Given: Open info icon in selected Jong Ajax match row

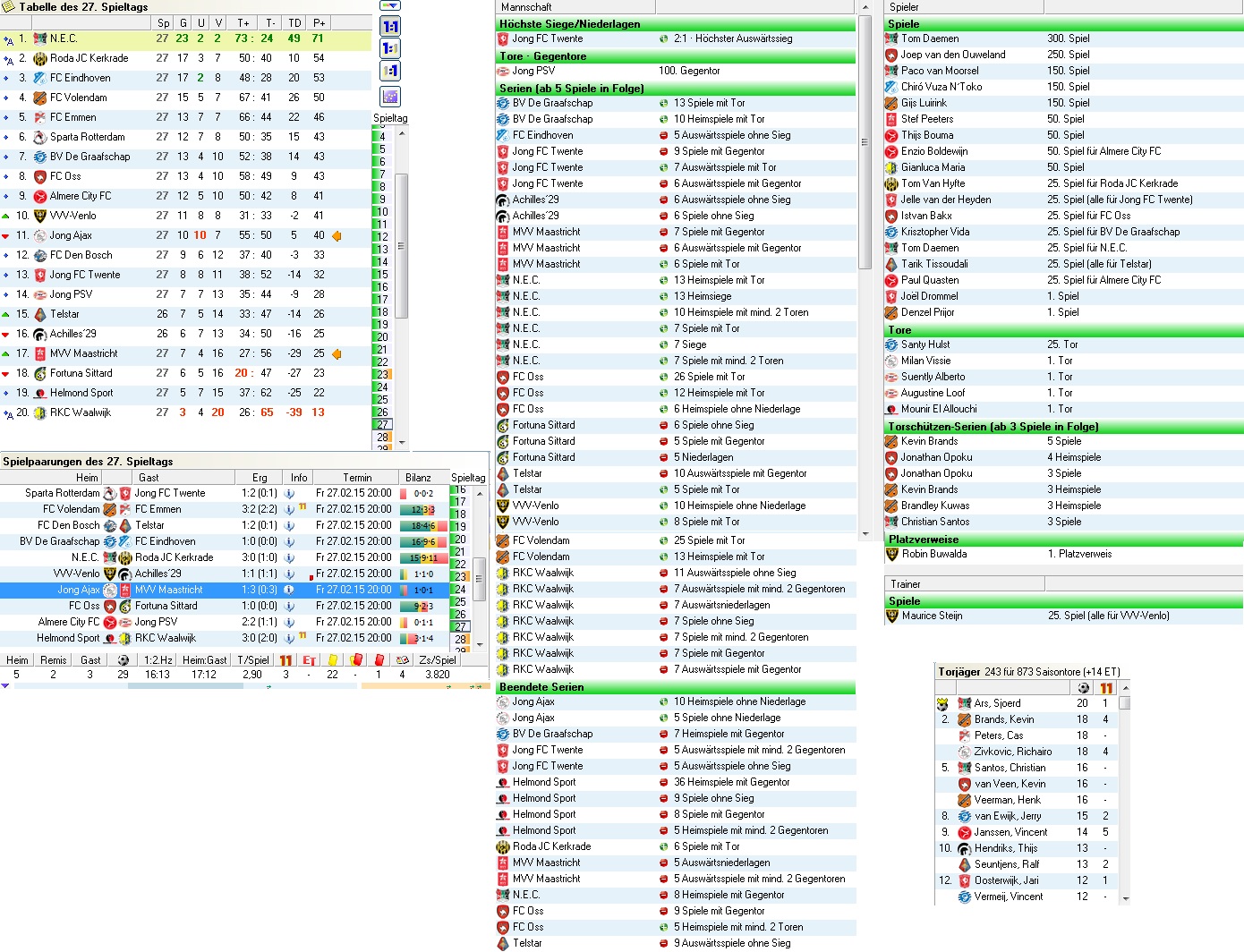Looking at the screenshot, I should 289,590.
